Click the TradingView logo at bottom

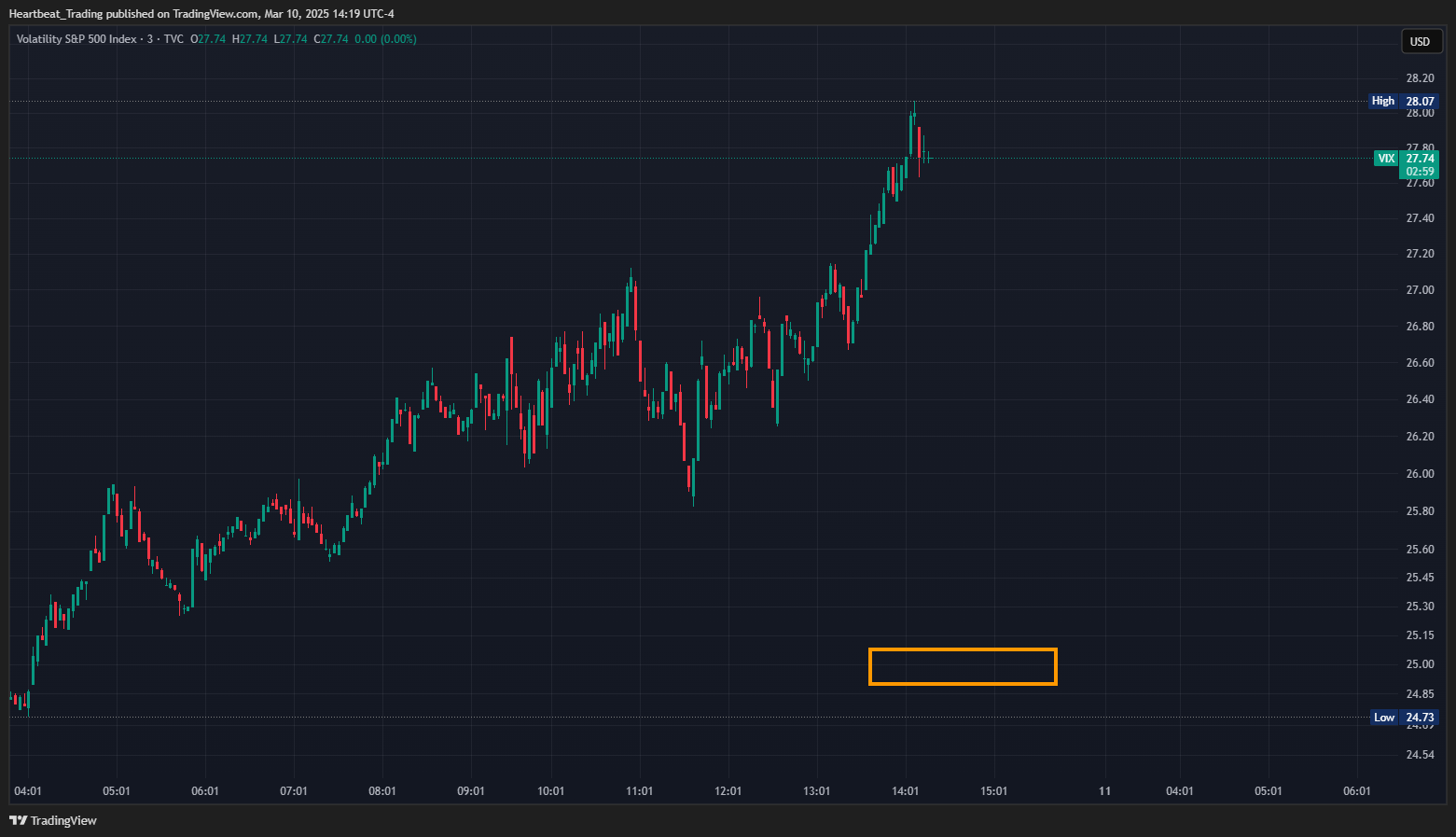click(x=53, y=820)
